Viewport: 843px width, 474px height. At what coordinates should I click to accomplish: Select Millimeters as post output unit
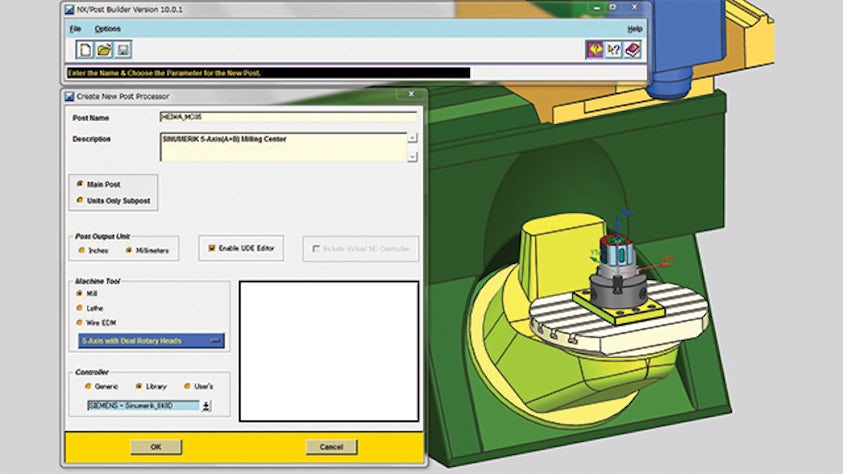[x=129, y=250]
